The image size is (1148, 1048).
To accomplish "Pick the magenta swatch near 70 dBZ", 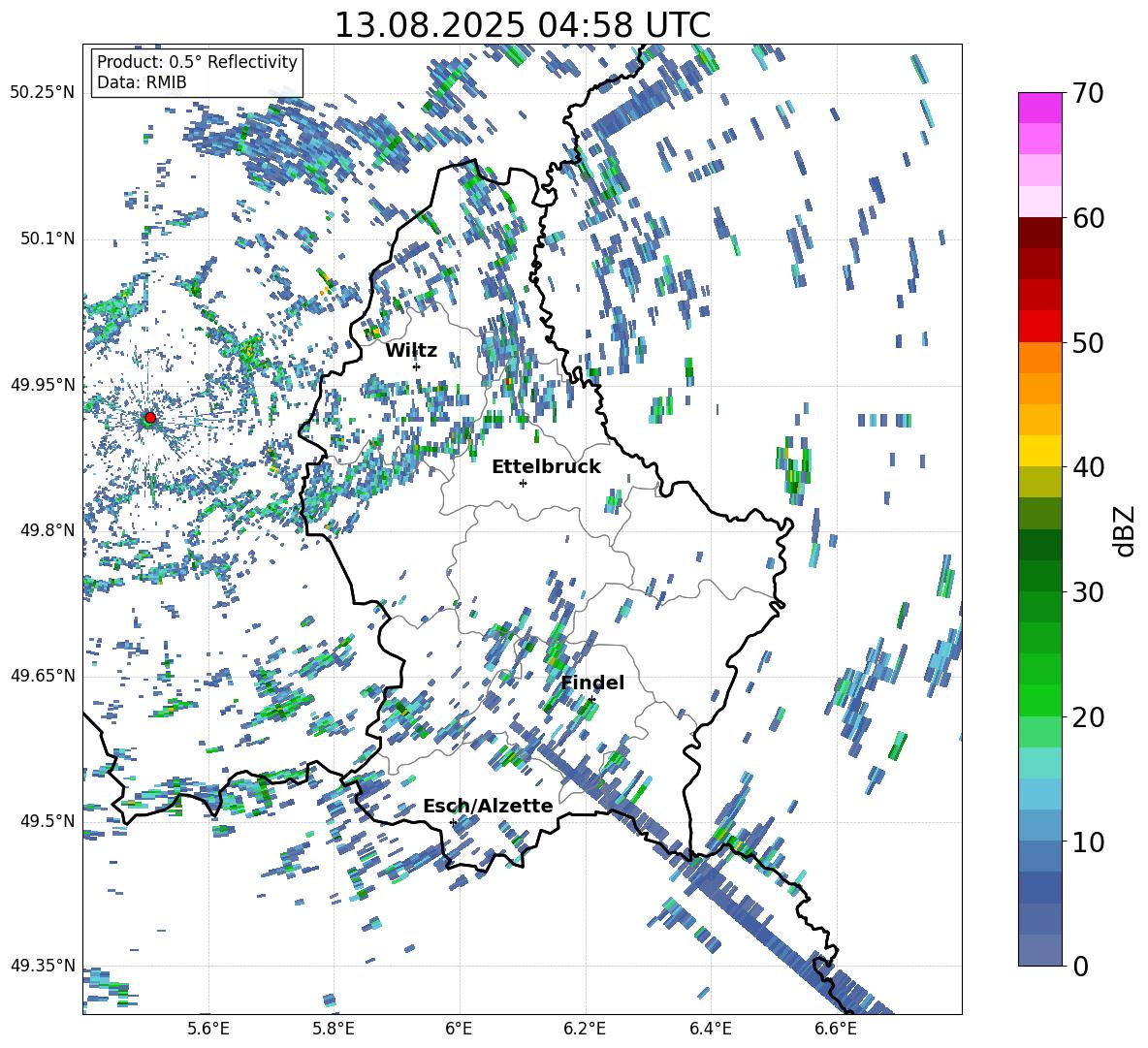I will (1039, 108).
